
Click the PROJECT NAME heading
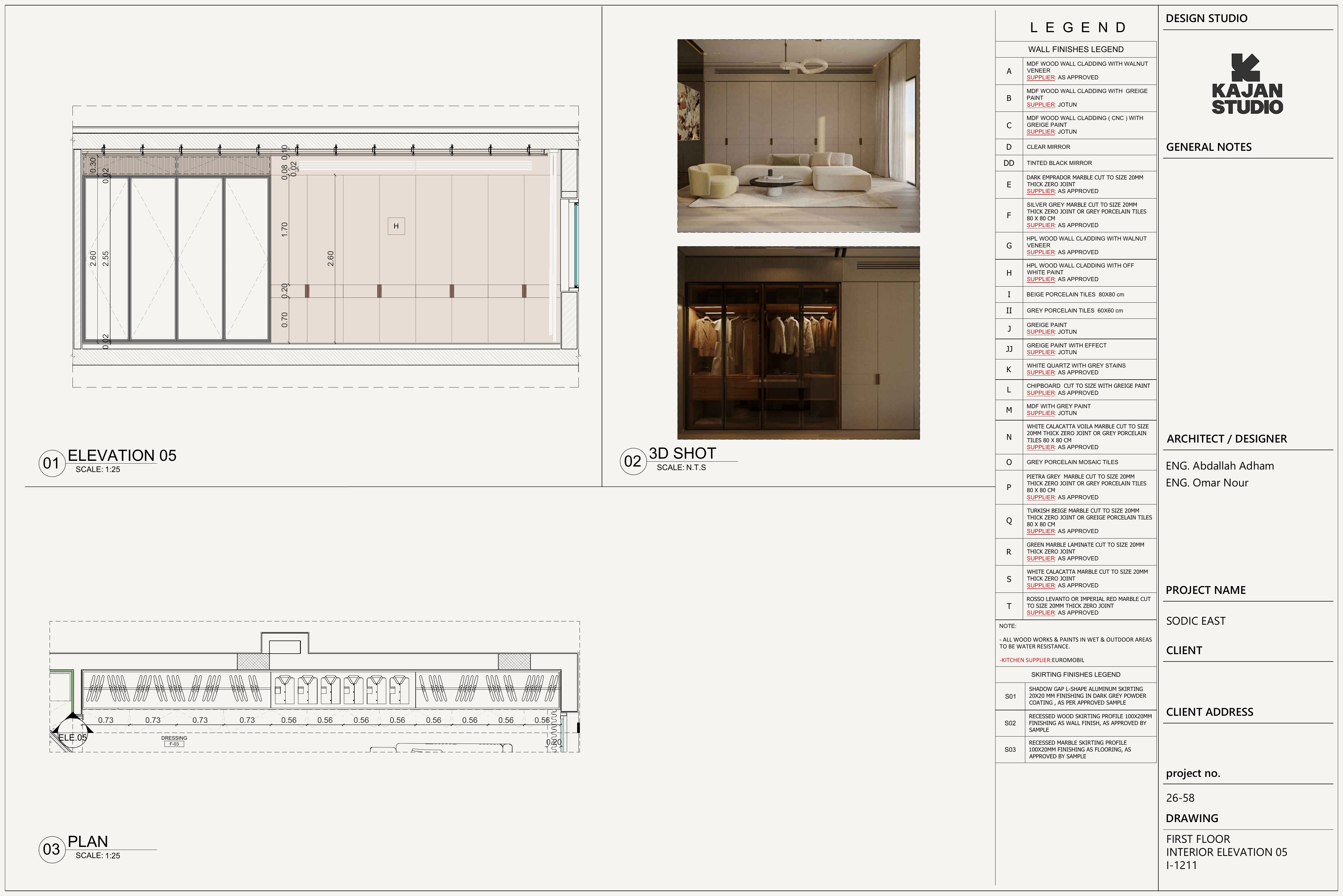coord(1206,590)
